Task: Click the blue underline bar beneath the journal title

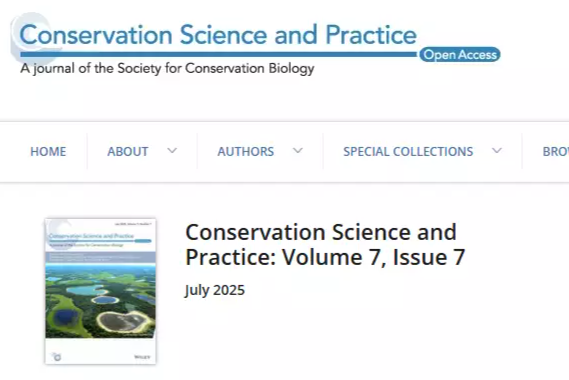Action: click(x=219, y=54)
